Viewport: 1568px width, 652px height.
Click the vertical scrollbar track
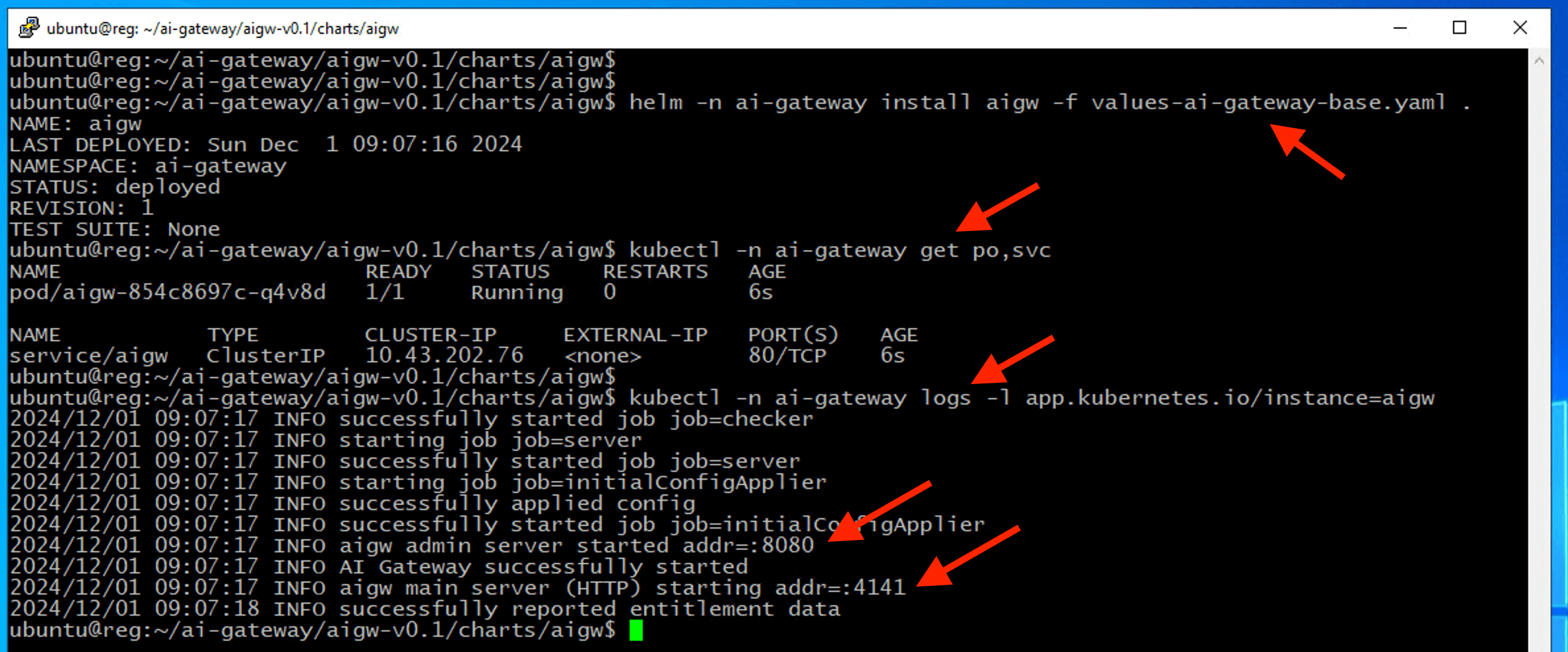pyautogui.click(x=1539, y=330)
